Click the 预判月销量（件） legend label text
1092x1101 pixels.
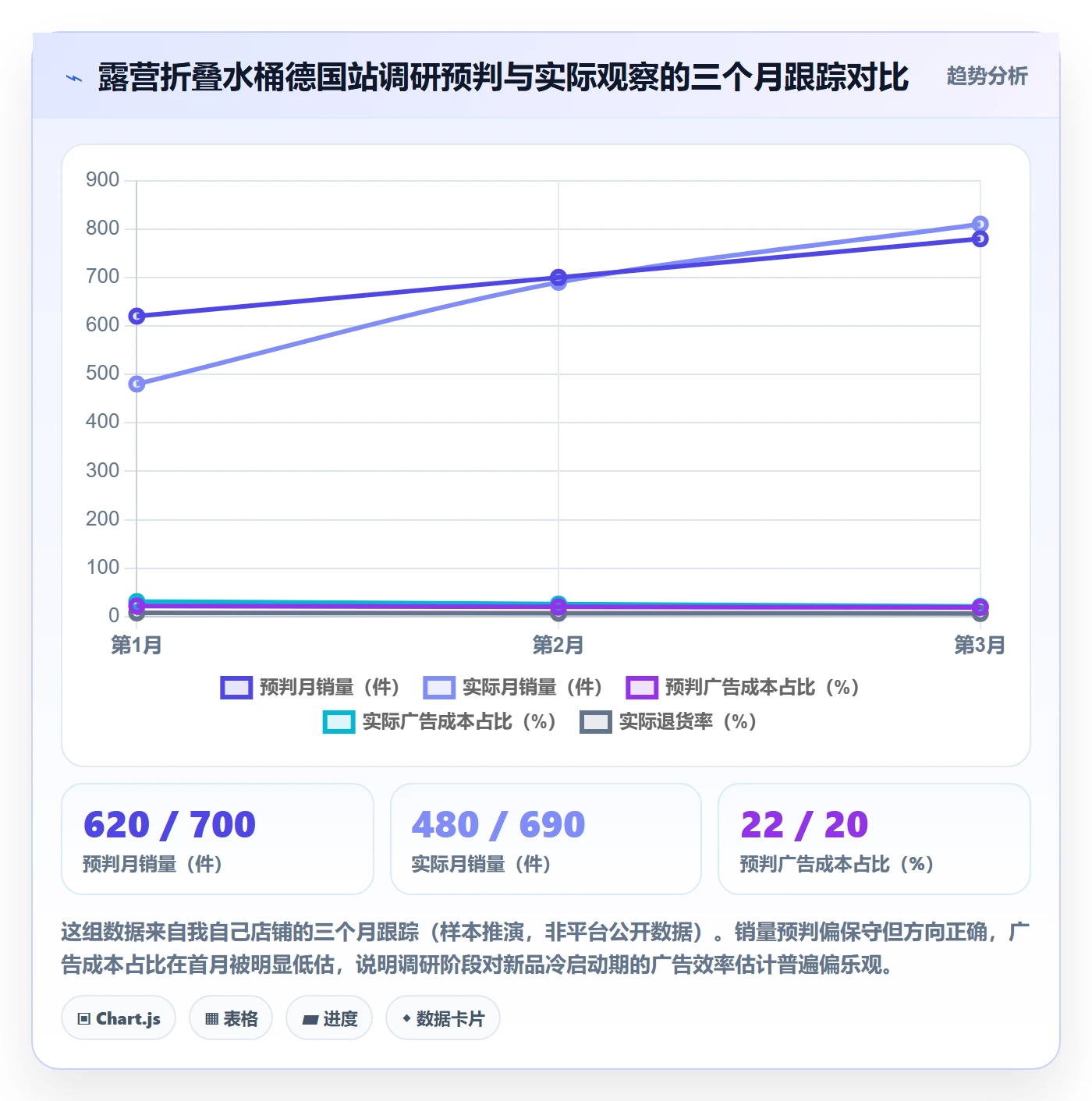point(330,688)
